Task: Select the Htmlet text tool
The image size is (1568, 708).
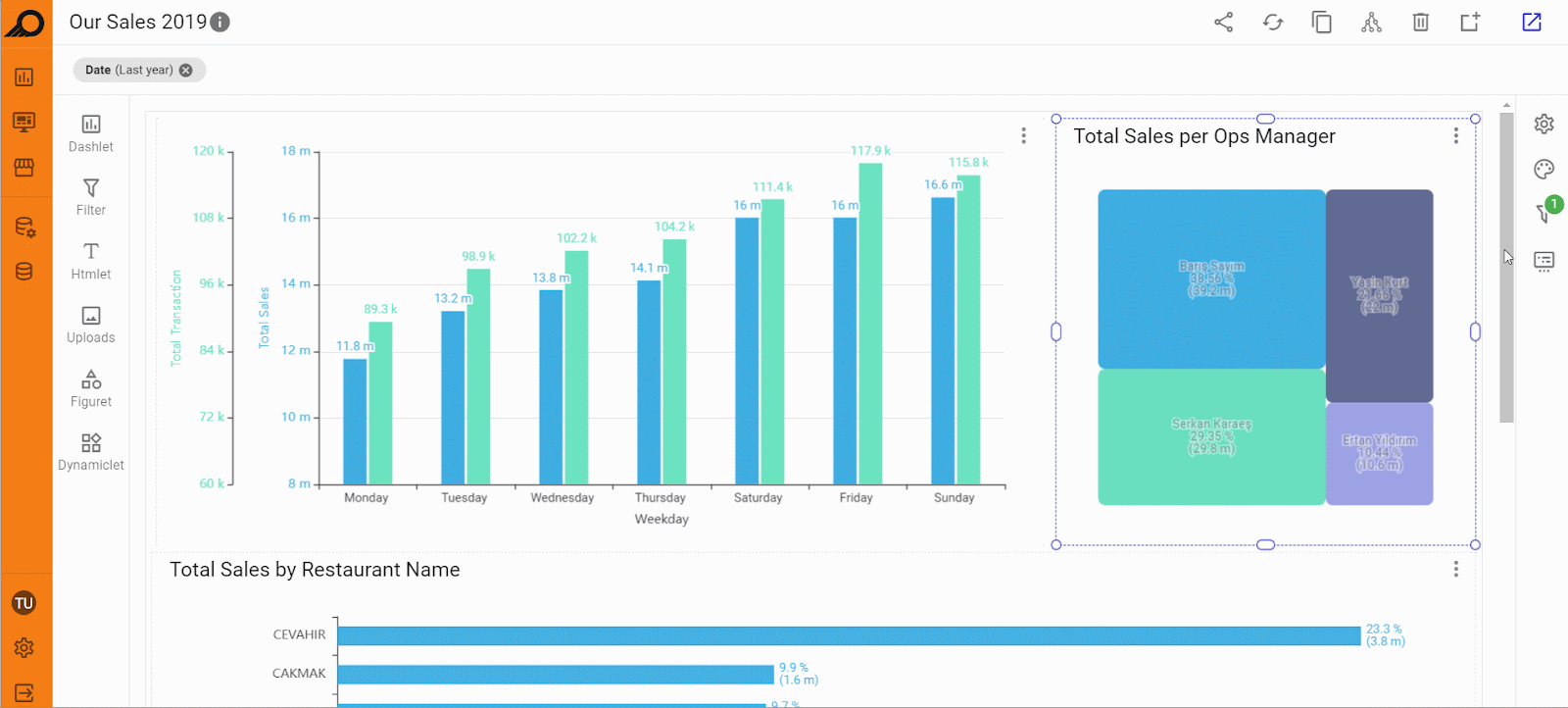Action: click(x=91, y=261)
